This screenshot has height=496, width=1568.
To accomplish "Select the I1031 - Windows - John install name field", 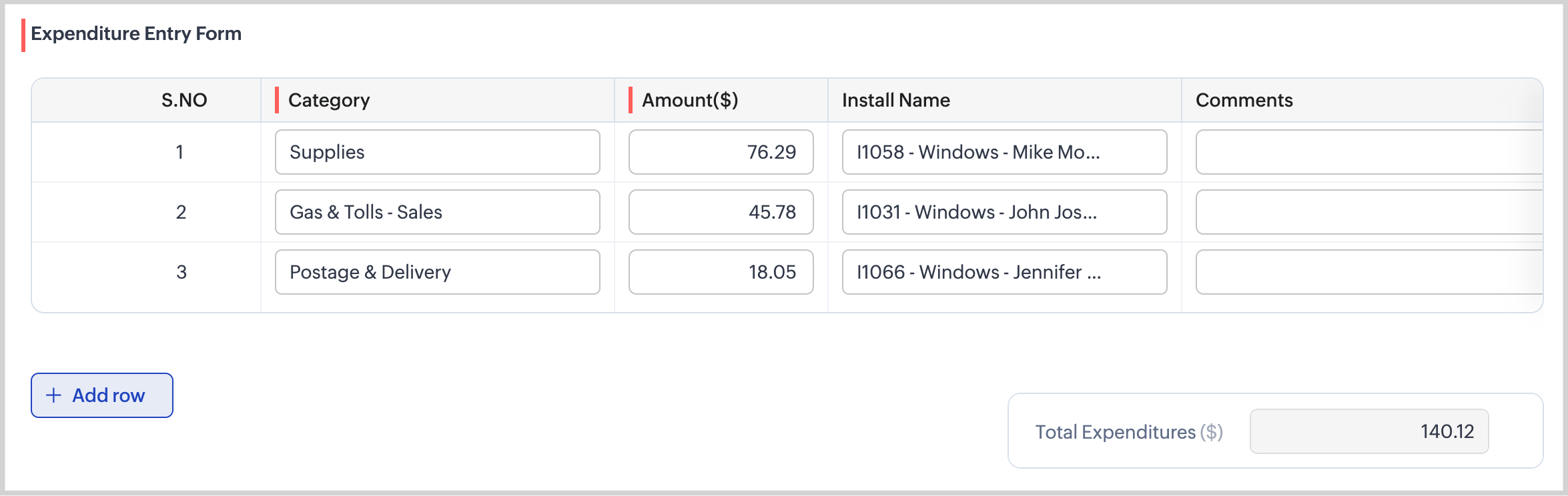I will (1004, 212).
